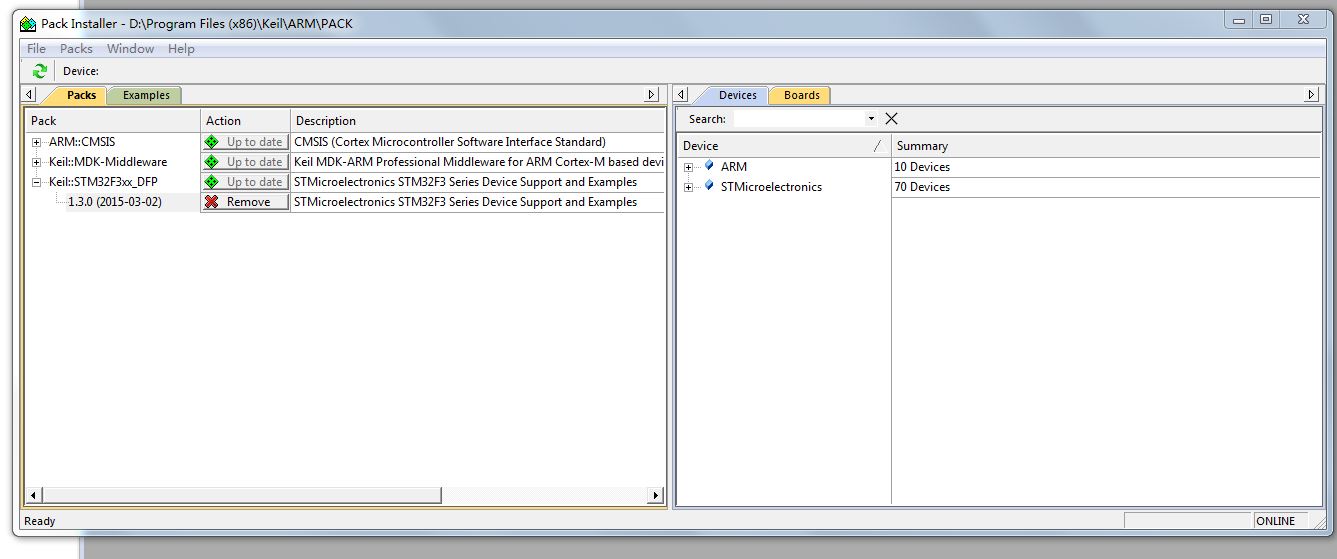Click the Pack column header
The width and height of the screenshot is (1337, 559).
click(113, 120)
